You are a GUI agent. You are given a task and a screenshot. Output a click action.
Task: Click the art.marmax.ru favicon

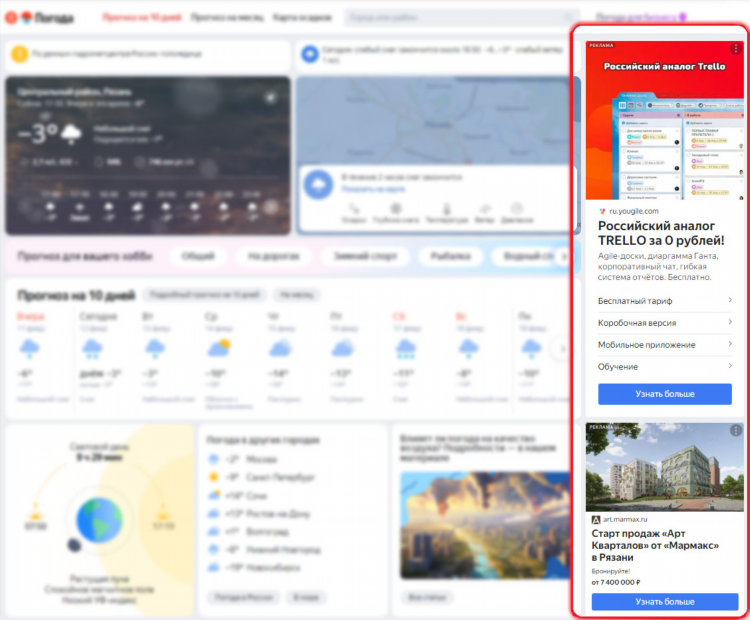click(x=596, y=520)
